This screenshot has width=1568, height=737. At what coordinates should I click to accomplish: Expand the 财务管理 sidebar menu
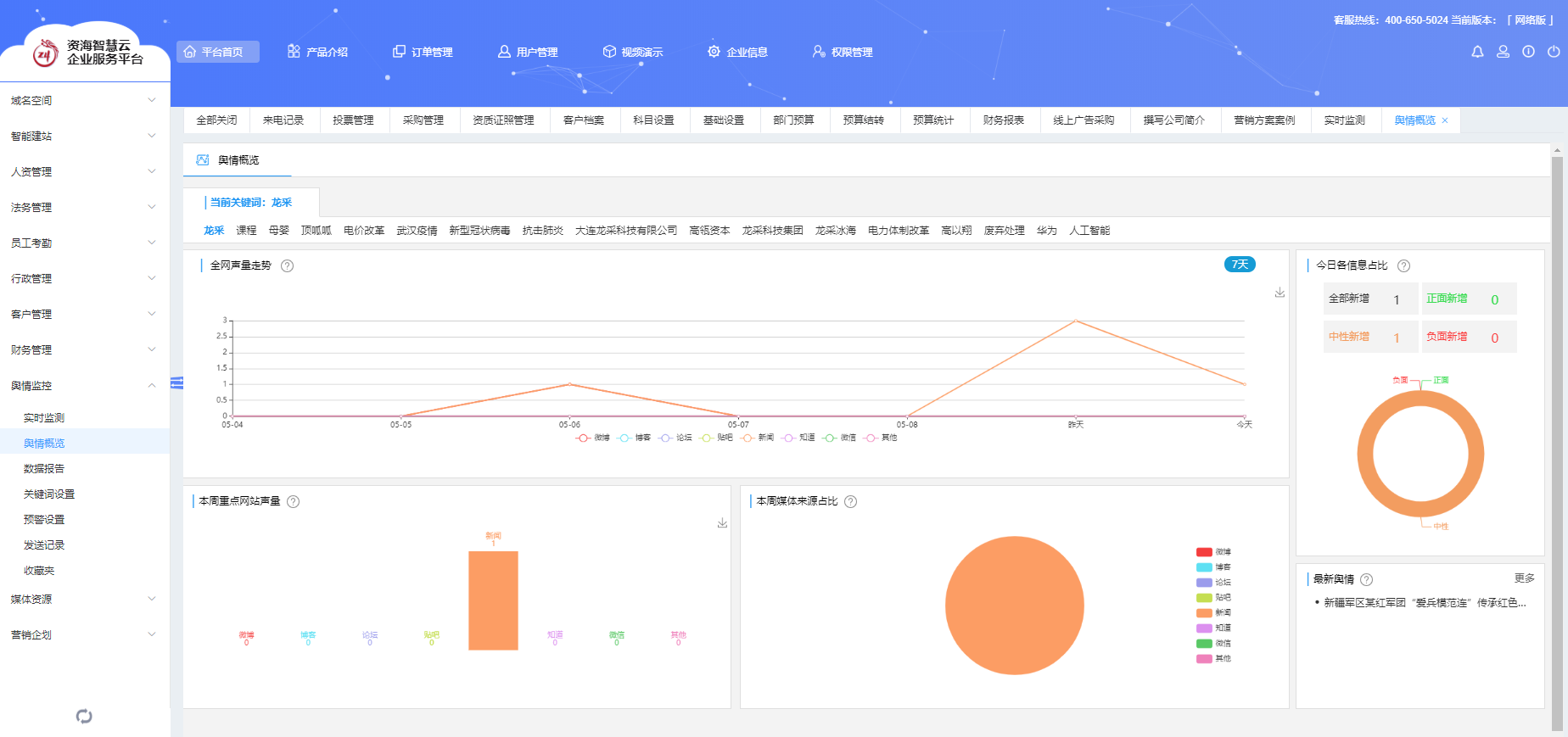point(83,349)
